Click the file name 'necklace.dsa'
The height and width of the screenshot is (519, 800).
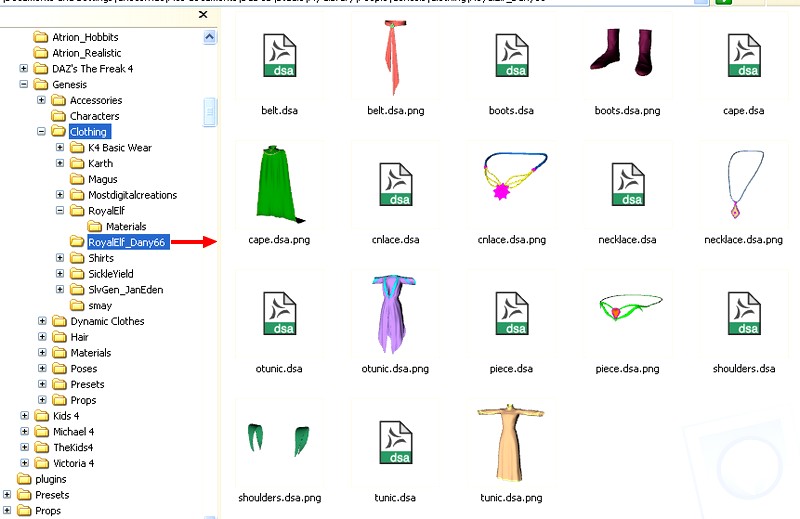tap(628, 239)
